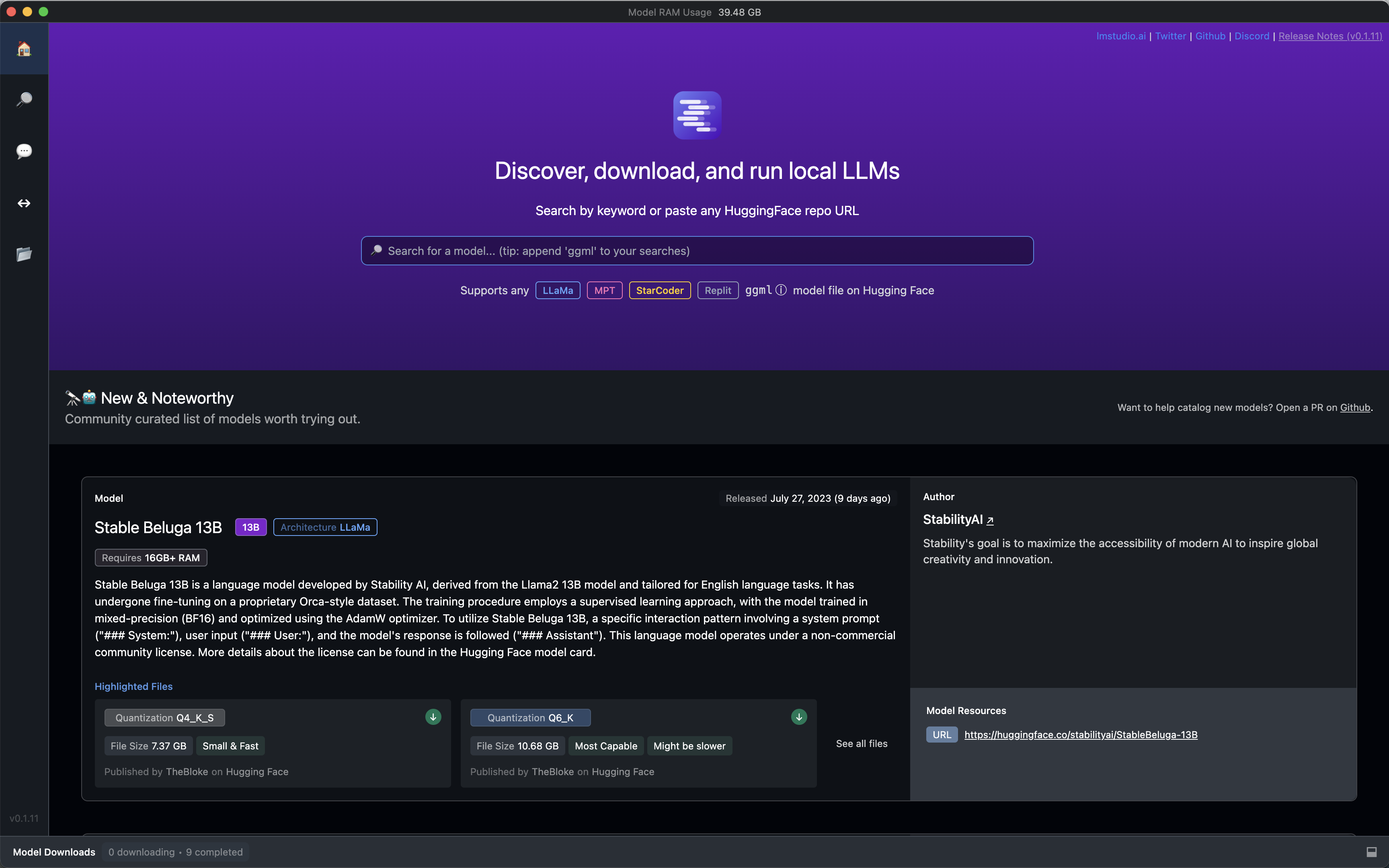Click See all files
This screenshot has height=868, width=1389.
coord(862,743)
